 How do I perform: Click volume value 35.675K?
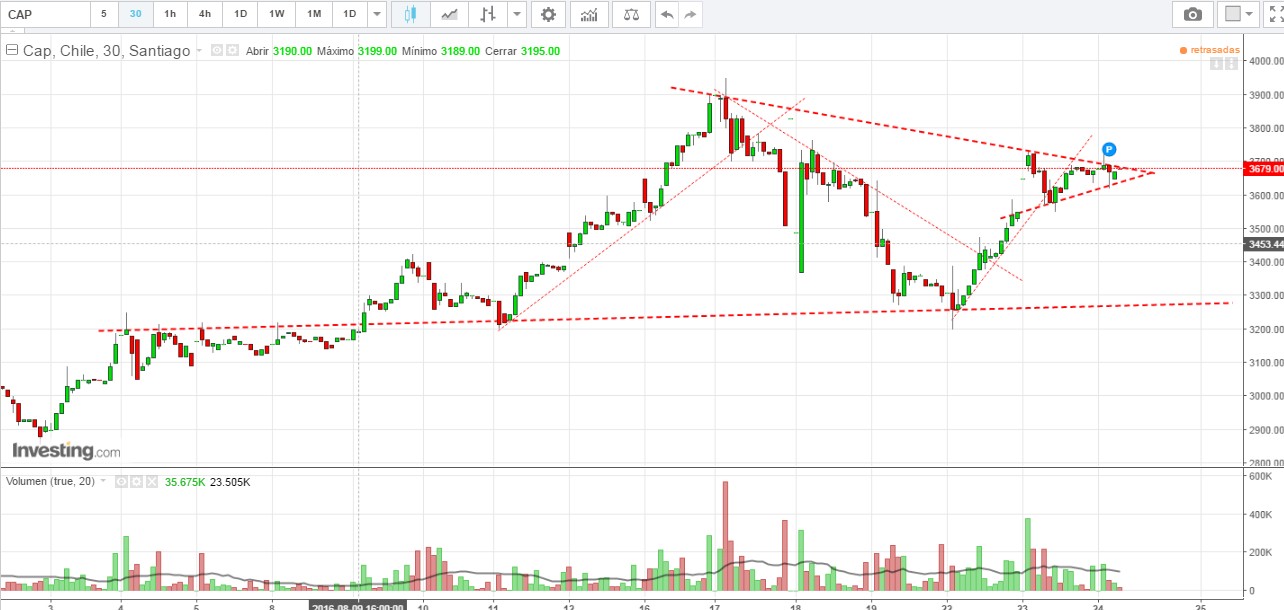[x=186, y=482]
